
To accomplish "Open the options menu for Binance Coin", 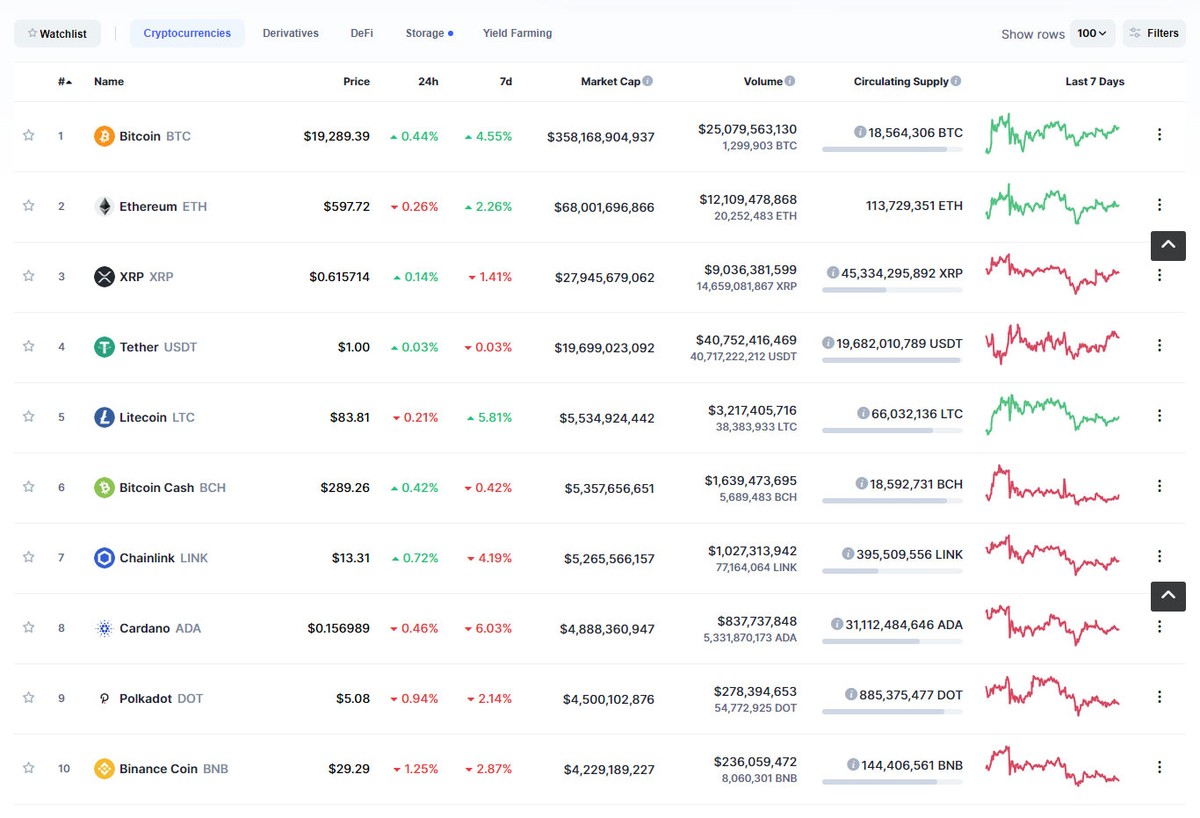I will pos(1159,768).
